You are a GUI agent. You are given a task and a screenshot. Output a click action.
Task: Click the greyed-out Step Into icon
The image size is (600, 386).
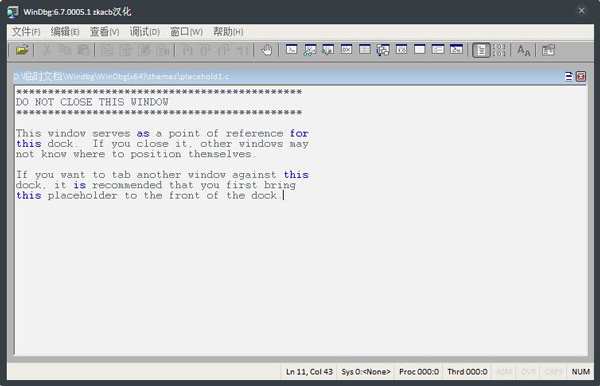(x=187, y=50)
